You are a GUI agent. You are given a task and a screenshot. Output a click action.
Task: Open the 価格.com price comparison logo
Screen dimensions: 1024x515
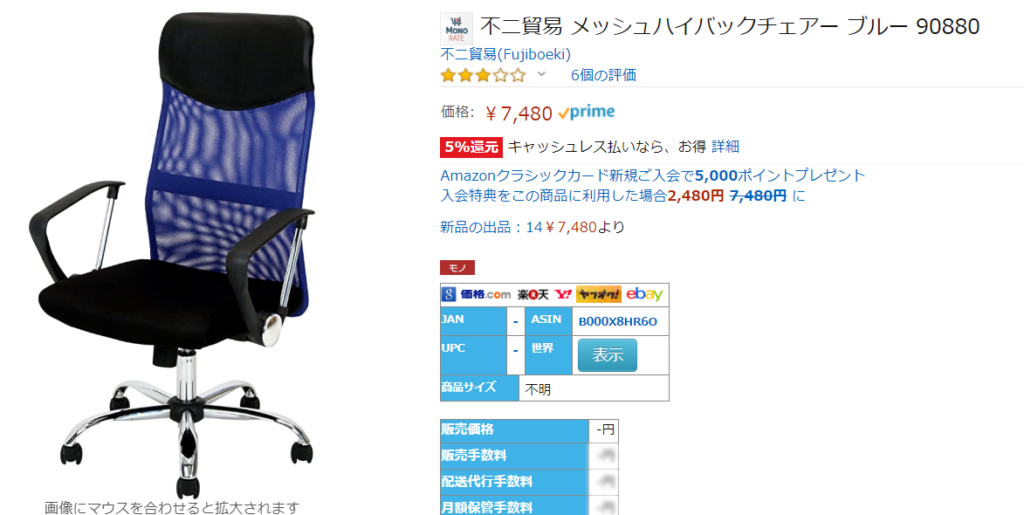[x=485, y=294]
